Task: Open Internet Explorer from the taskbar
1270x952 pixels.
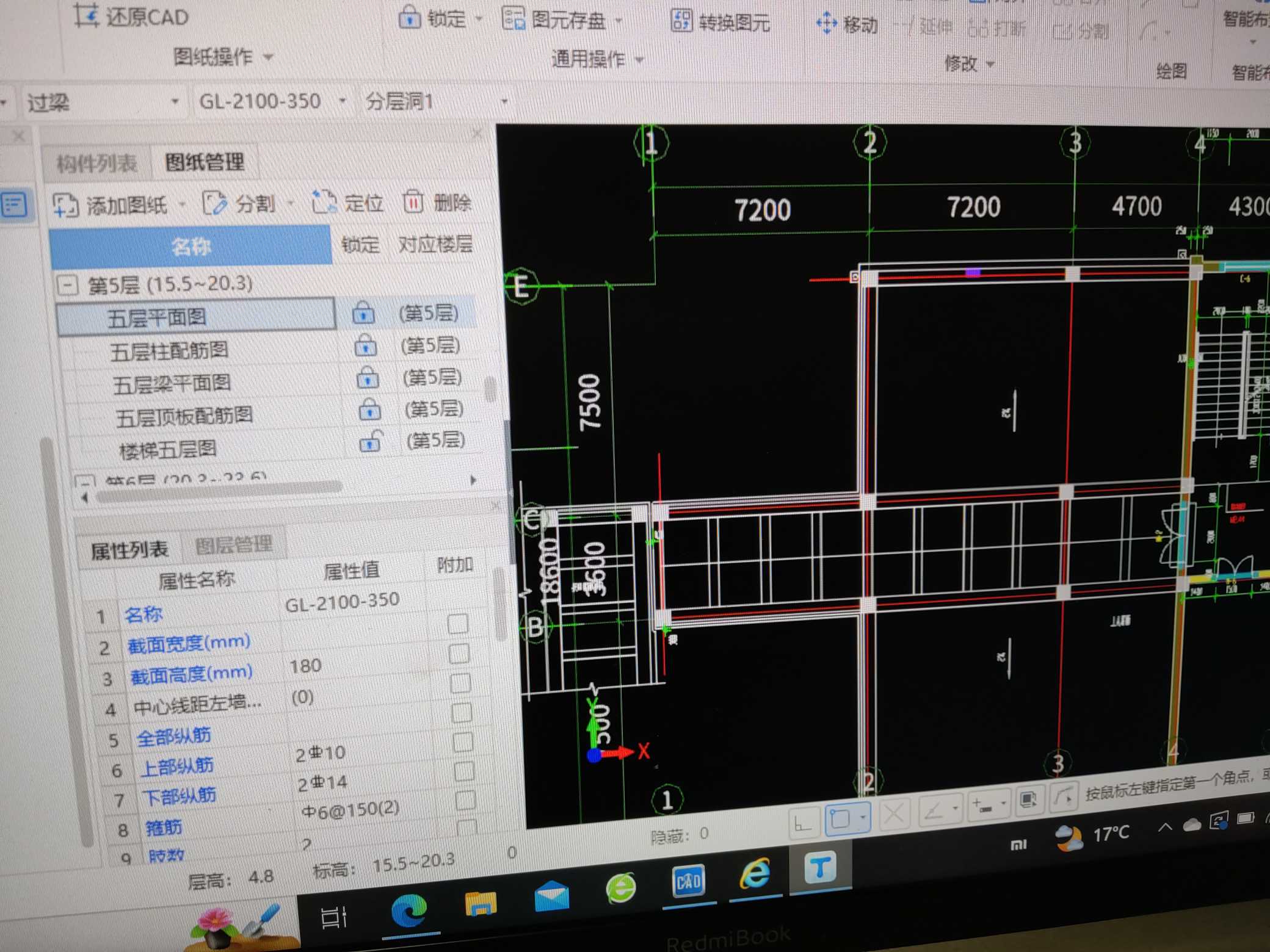Action: (x=755, y=873)
